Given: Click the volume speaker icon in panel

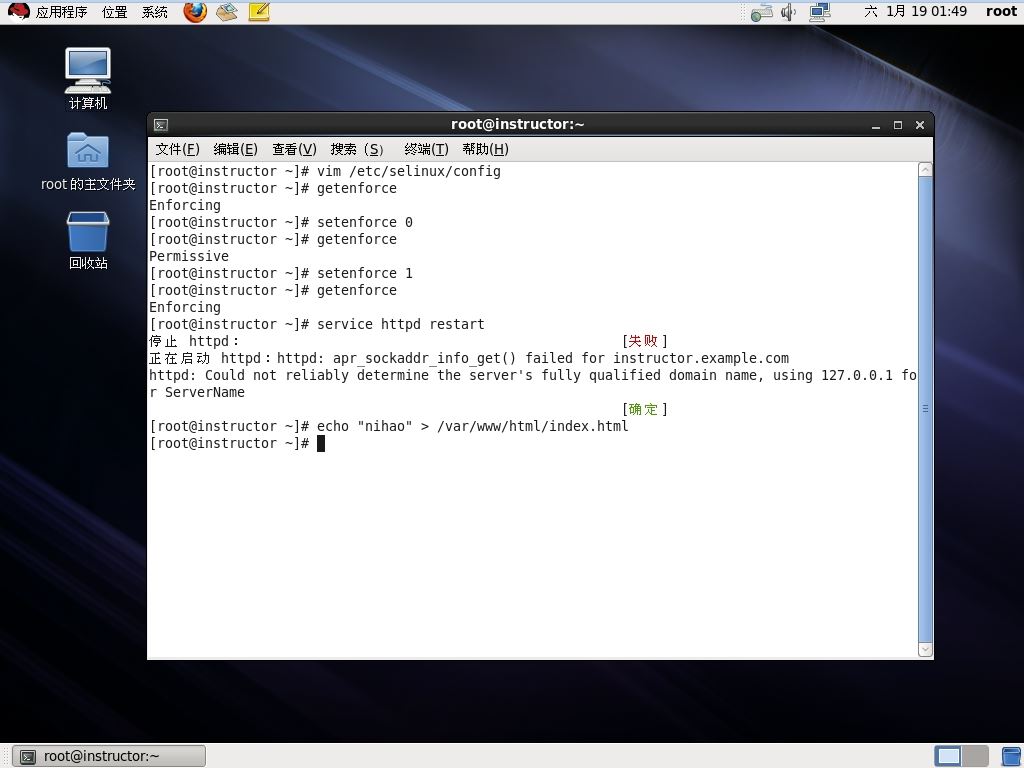Looking at the screenshot, I should pos(788,12).
